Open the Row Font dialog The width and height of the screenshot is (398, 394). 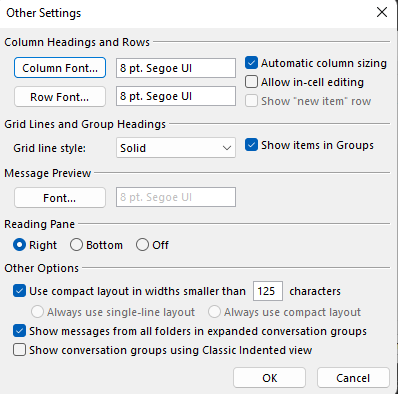tap(60, 97)
